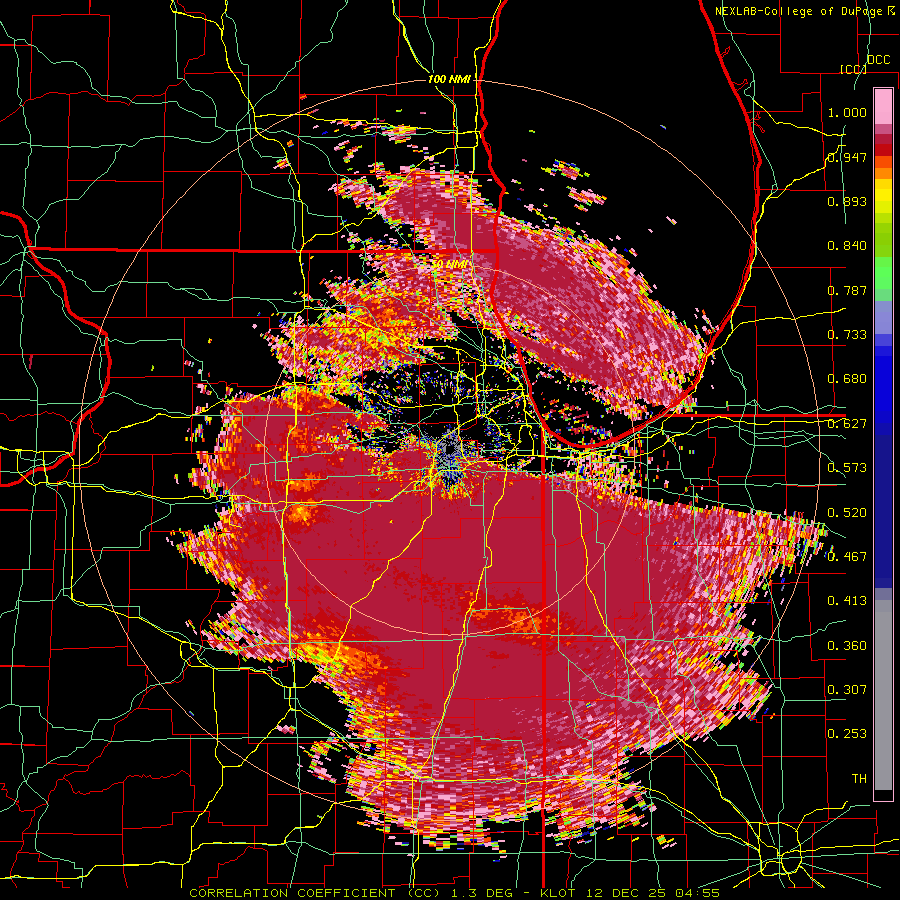Click the 1.000 scale value
Image resolution: width=900 pixels, height=900 pixels.
(847, 112)
